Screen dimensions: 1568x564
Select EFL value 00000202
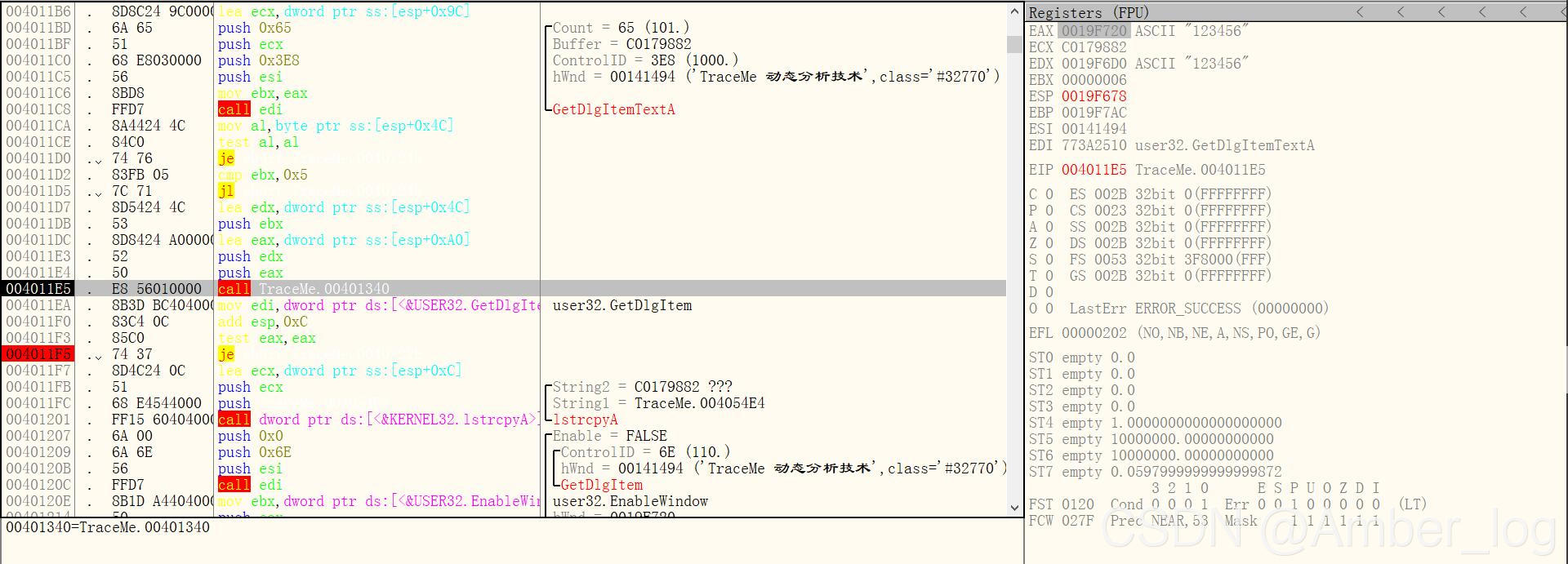click(1094, 333)
